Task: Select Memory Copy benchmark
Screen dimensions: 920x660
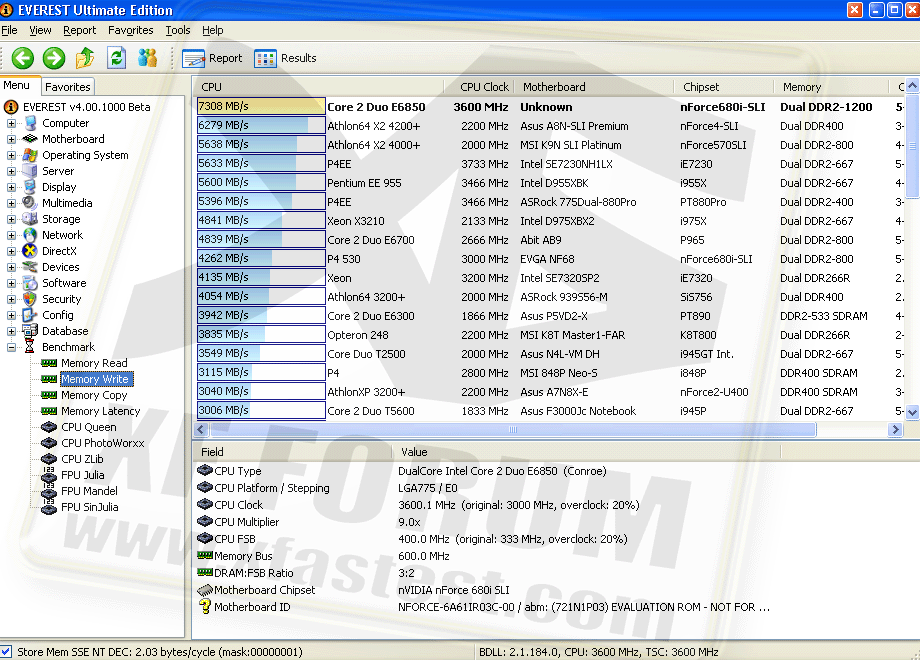Action: point(94,395)
